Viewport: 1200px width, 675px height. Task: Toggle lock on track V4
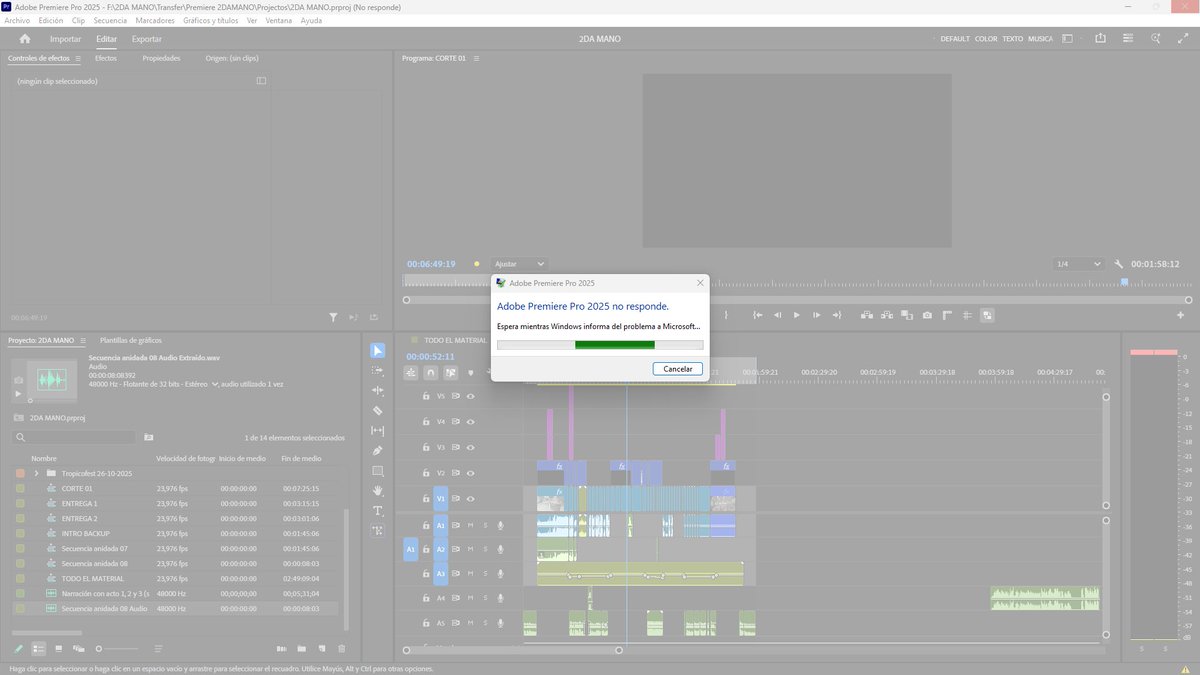click(x=426, y=422)
